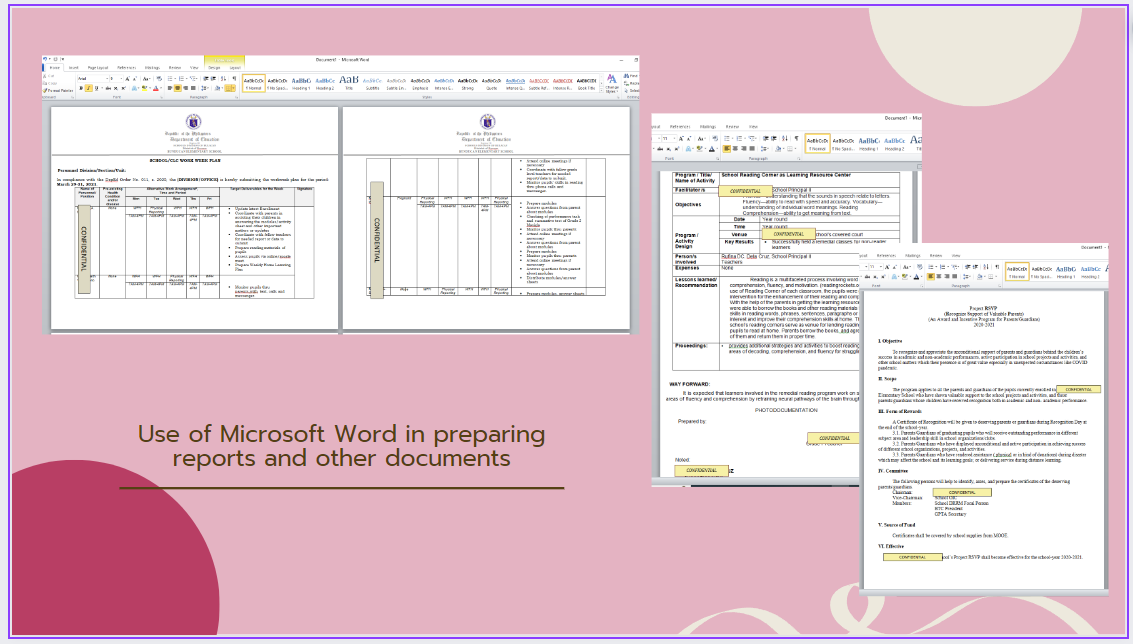Click Justify in the Work Week Plan window

[x=192, y=88]
